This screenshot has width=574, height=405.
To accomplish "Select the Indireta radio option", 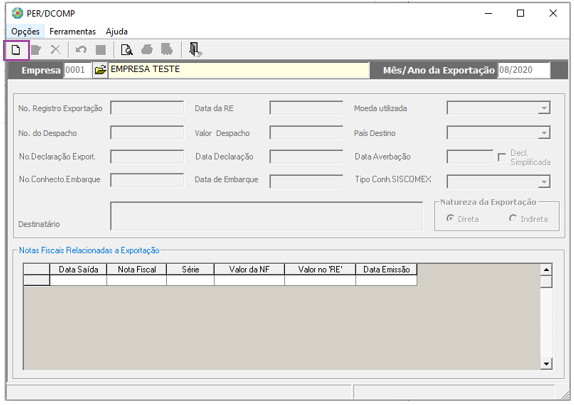I will pyautogui.click(x=512, y=218).
